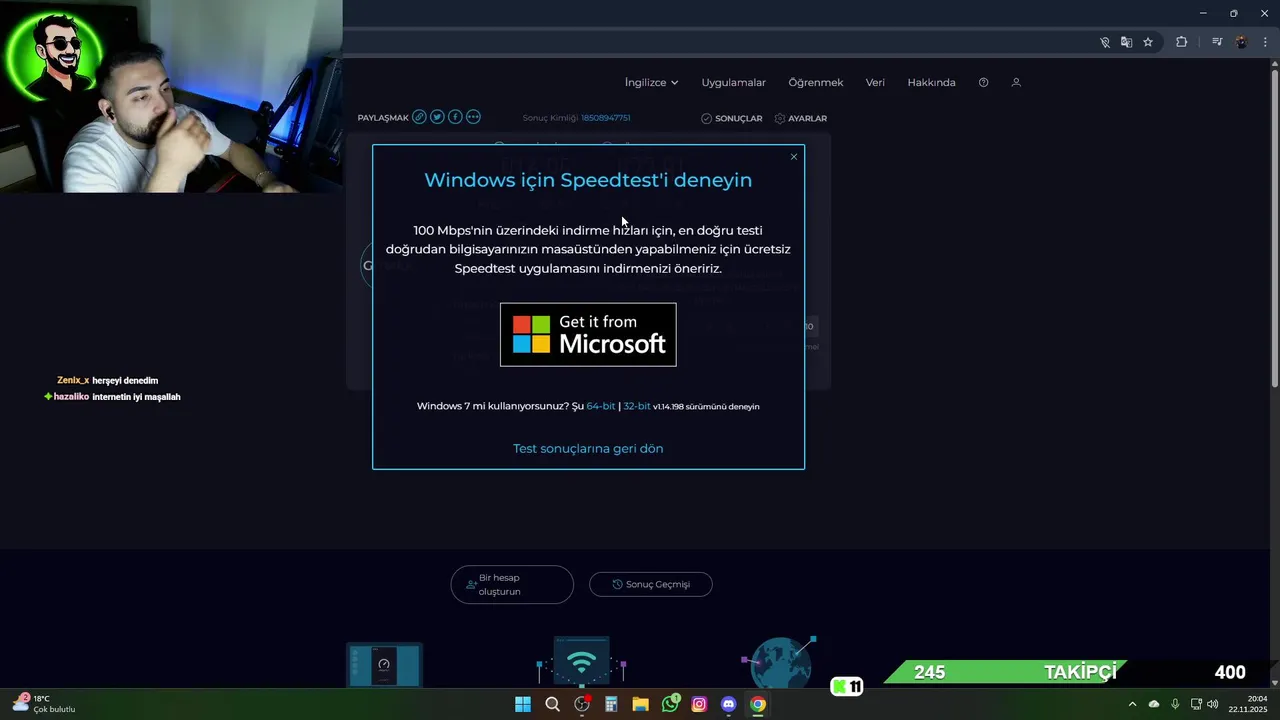Viewport: 1280px width, 720px height.
Task: Open the 64-bit download link
Action: point(601,407)
